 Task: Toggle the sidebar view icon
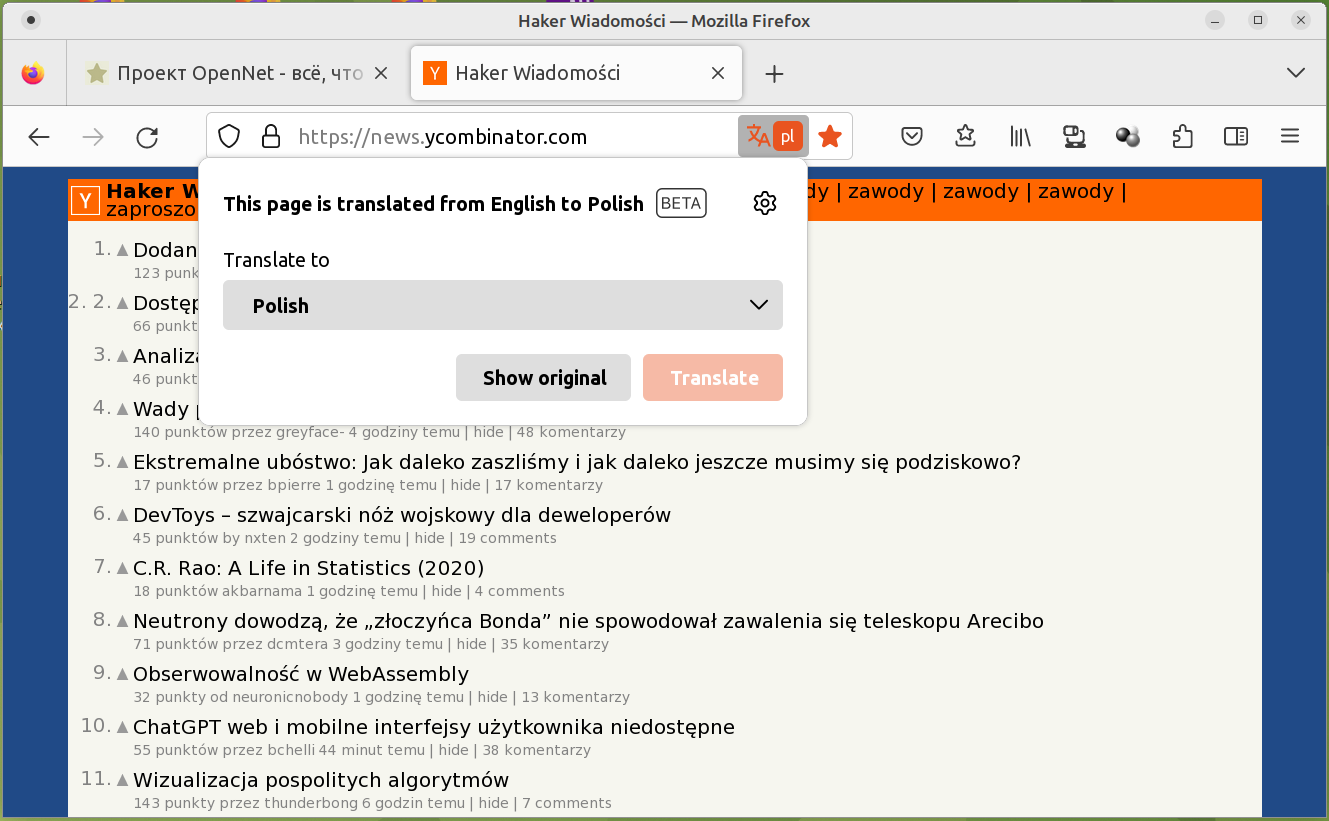click(1236, 137)
